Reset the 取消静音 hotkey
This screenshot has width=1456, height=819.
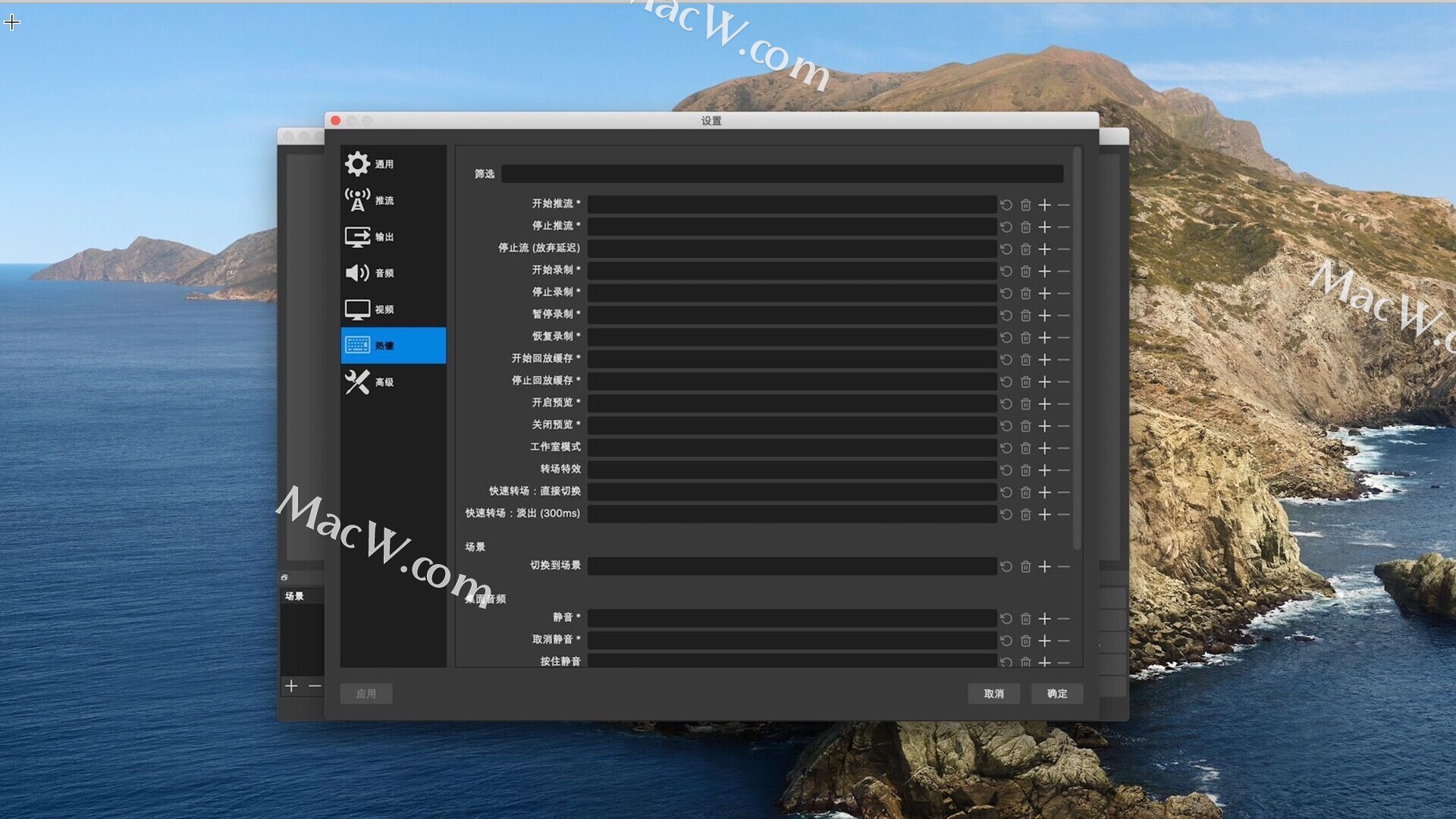[x=1006, y=641]
